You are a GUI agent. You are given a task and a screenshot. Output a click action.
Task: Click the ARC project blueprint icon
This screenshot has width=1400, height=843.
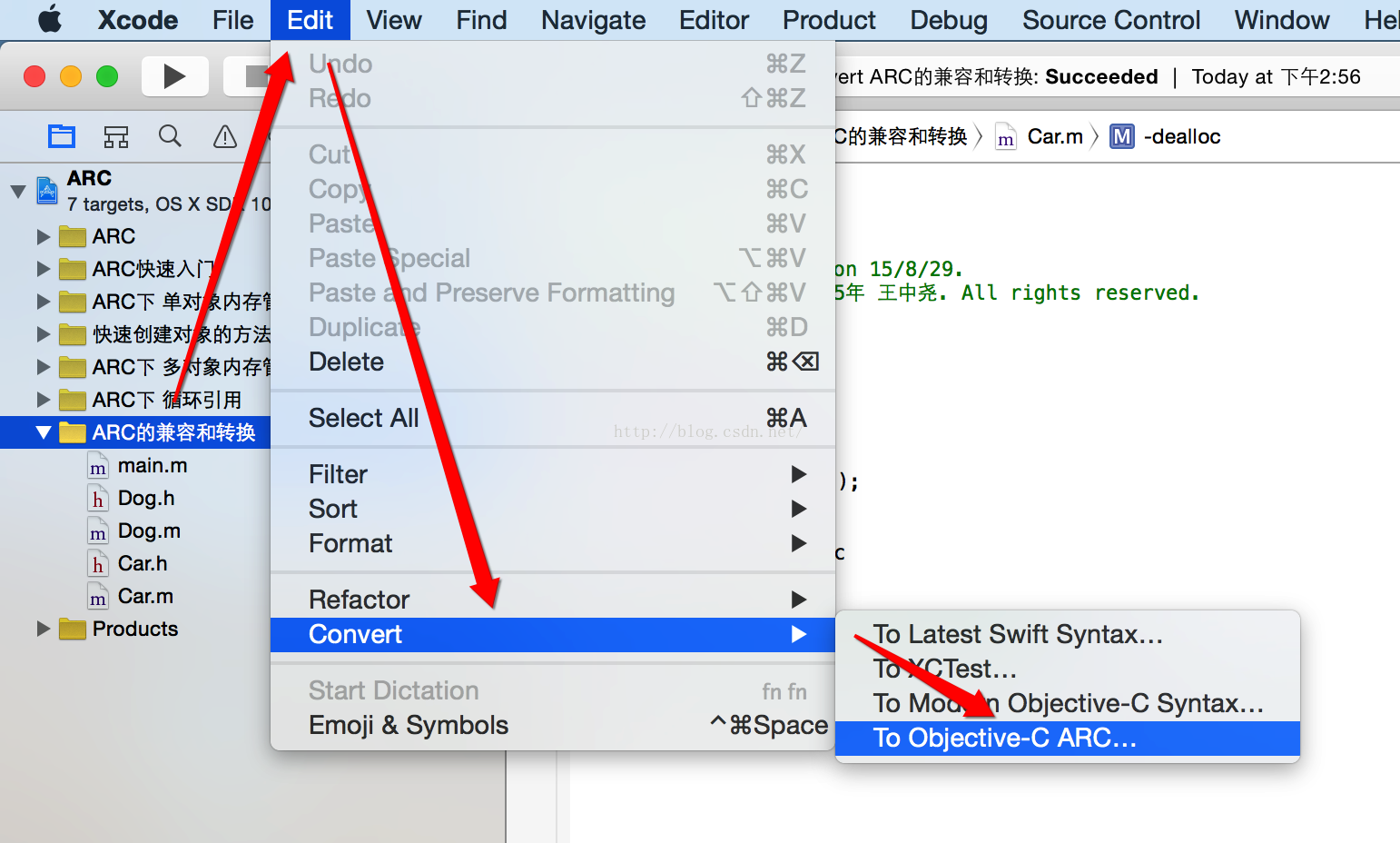point(47,191)
